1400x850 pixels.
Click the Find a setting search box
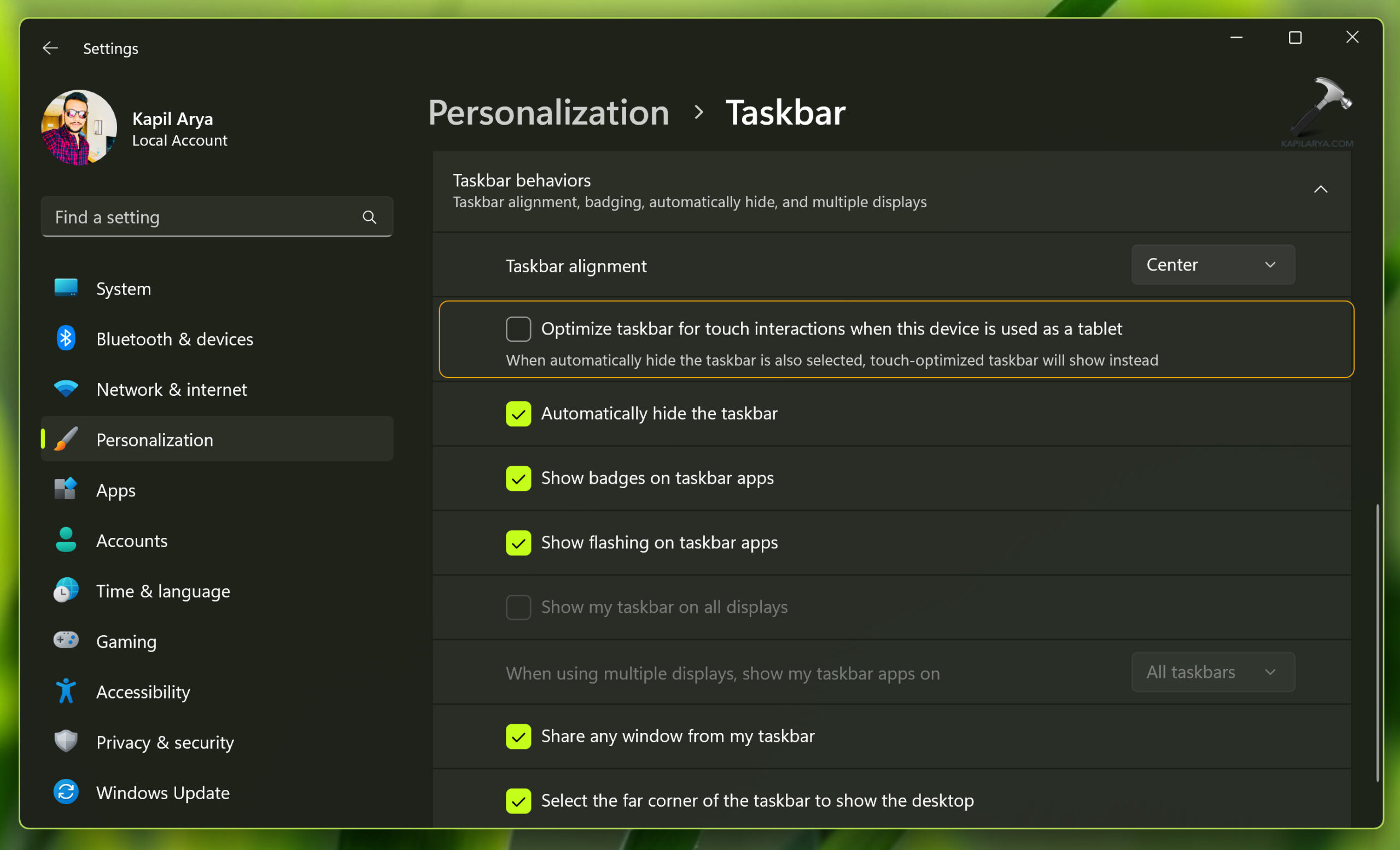coord(205,217)
